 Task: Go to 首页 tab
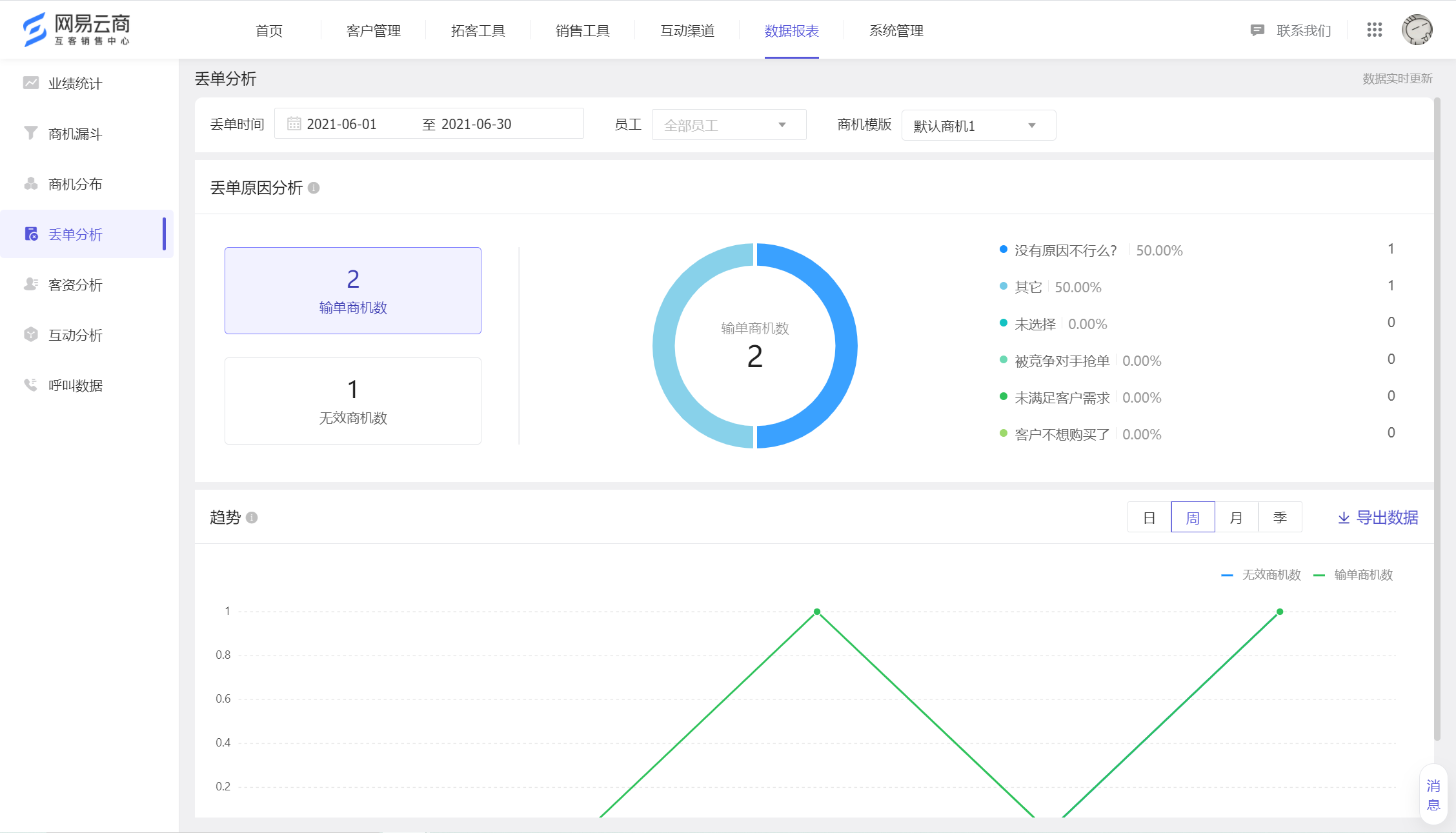[269, 30]
